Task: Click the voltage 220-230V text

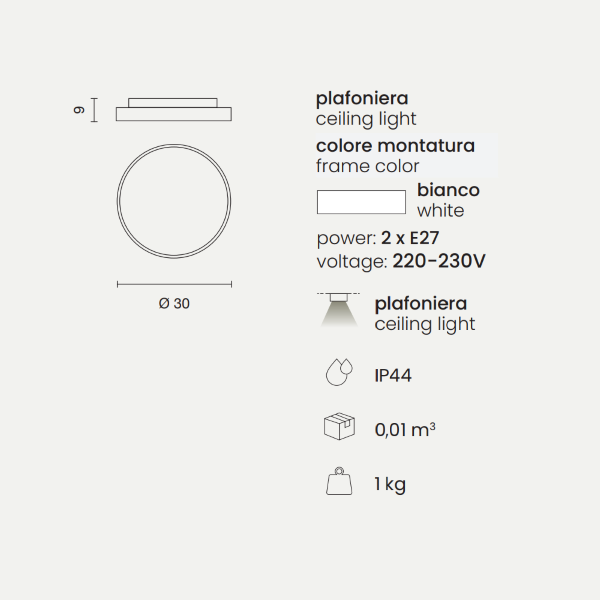Action: (400, 261)
